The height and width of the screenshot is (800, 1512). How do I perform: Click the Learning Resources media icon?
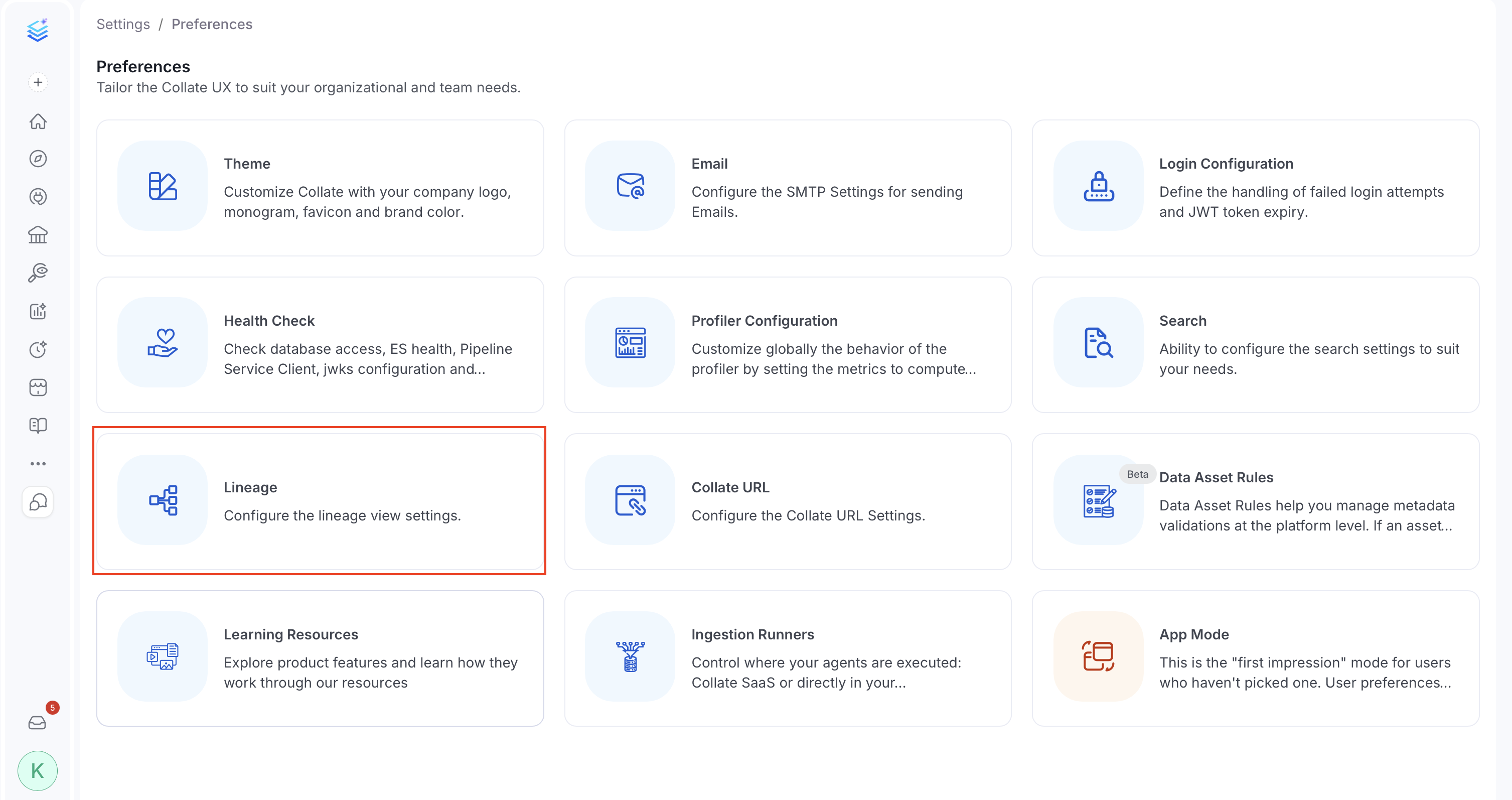pyautogui.click(x=163, y=656)
